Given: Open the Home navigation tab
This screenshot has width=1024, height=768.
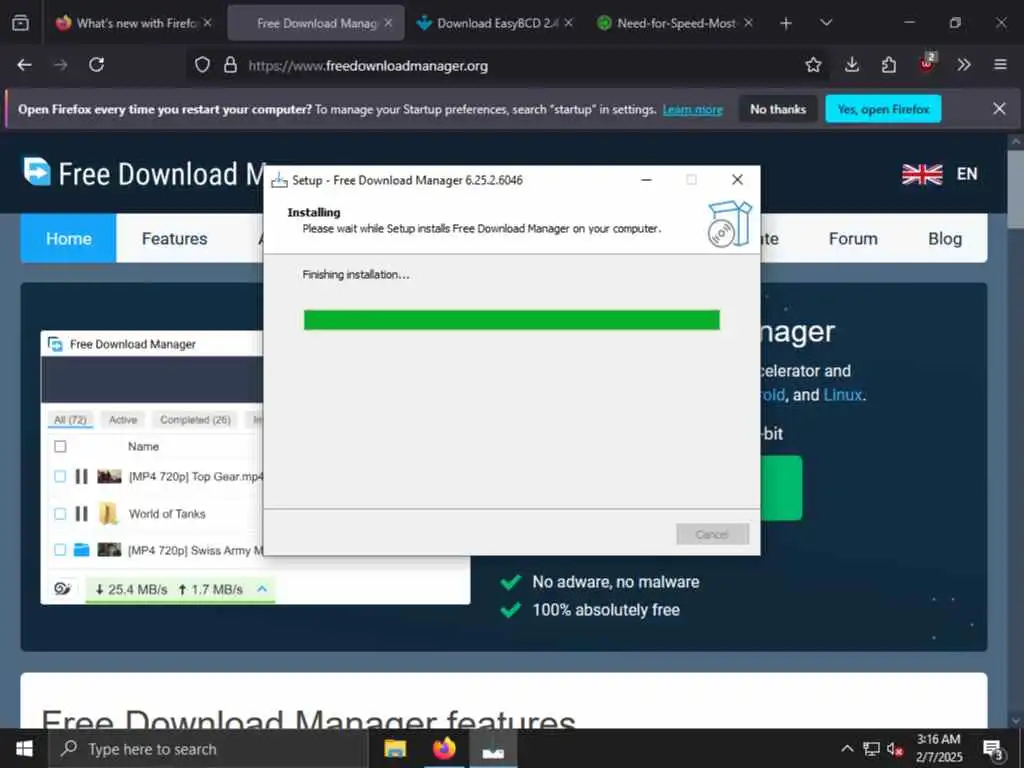Looking at the screenshot, I should tap(69, 238).
